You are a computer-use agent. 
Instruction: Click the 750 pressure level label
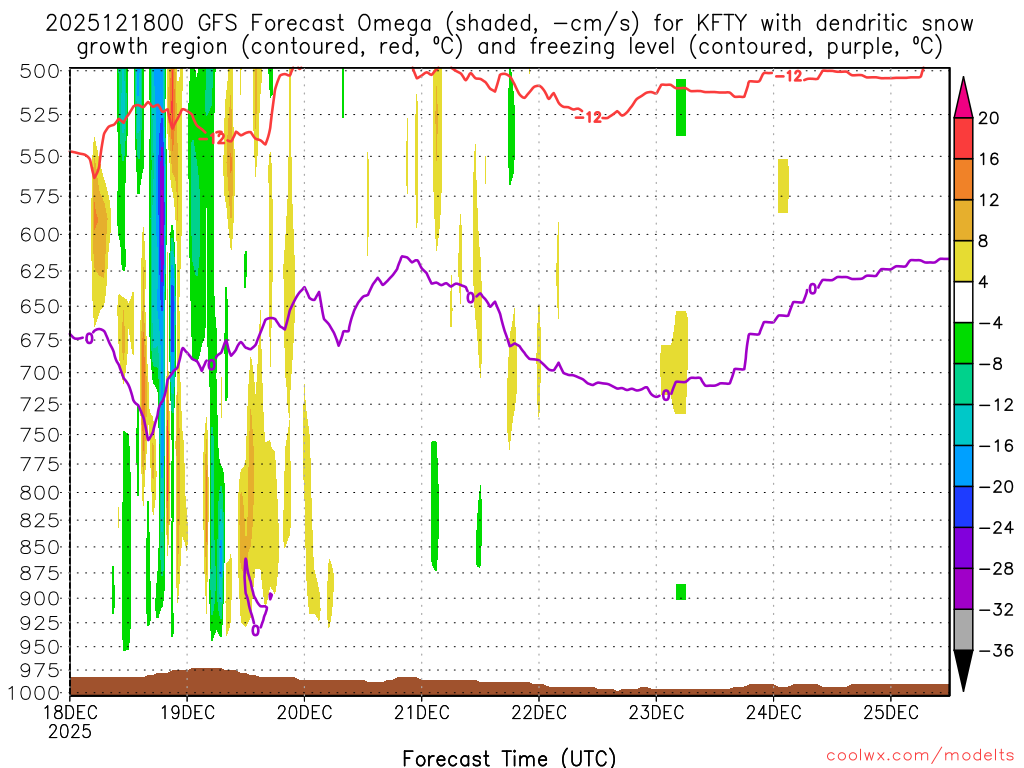click(x=40, y=434)
